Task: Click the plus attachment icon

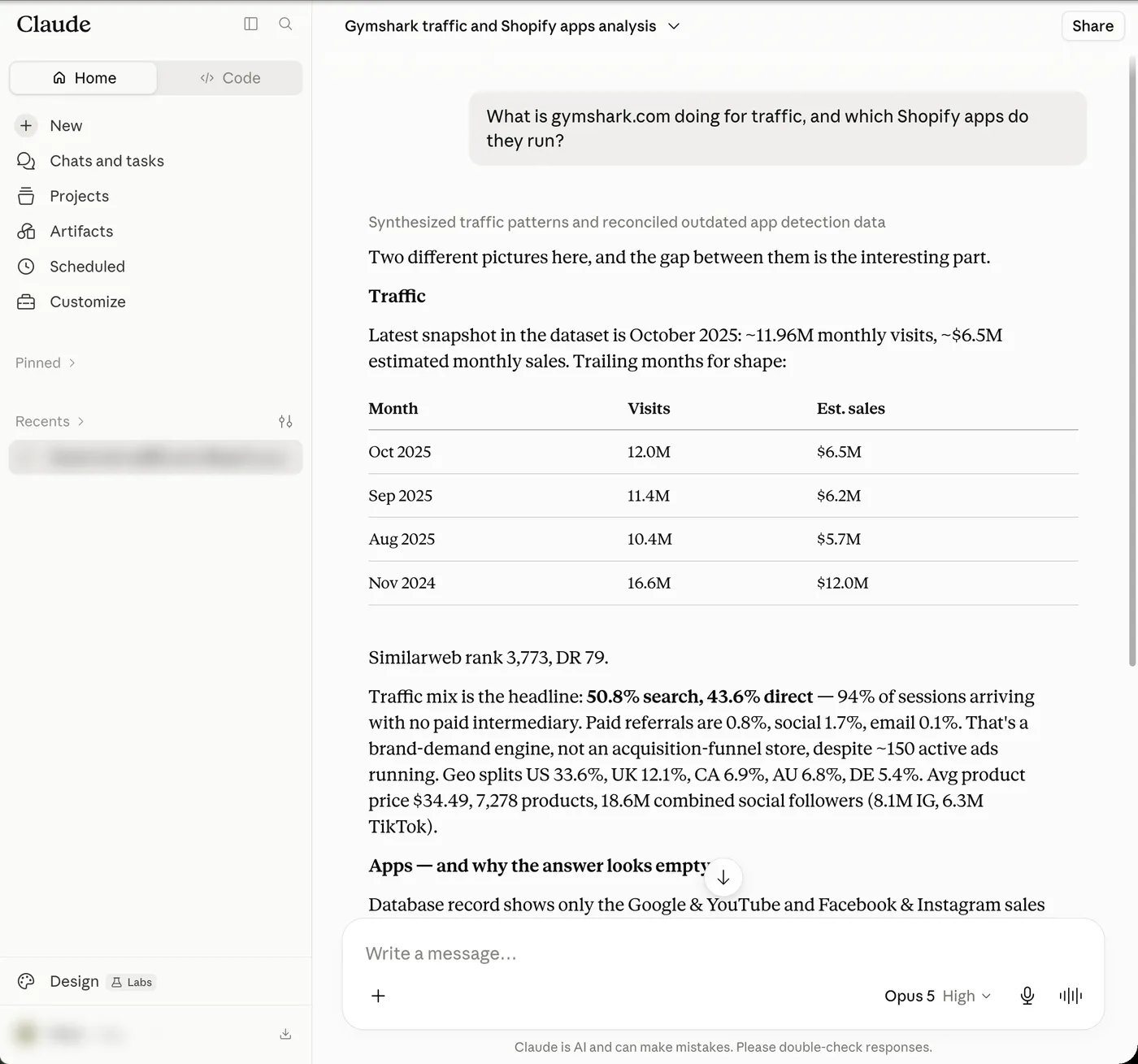Action: [378, 996]
